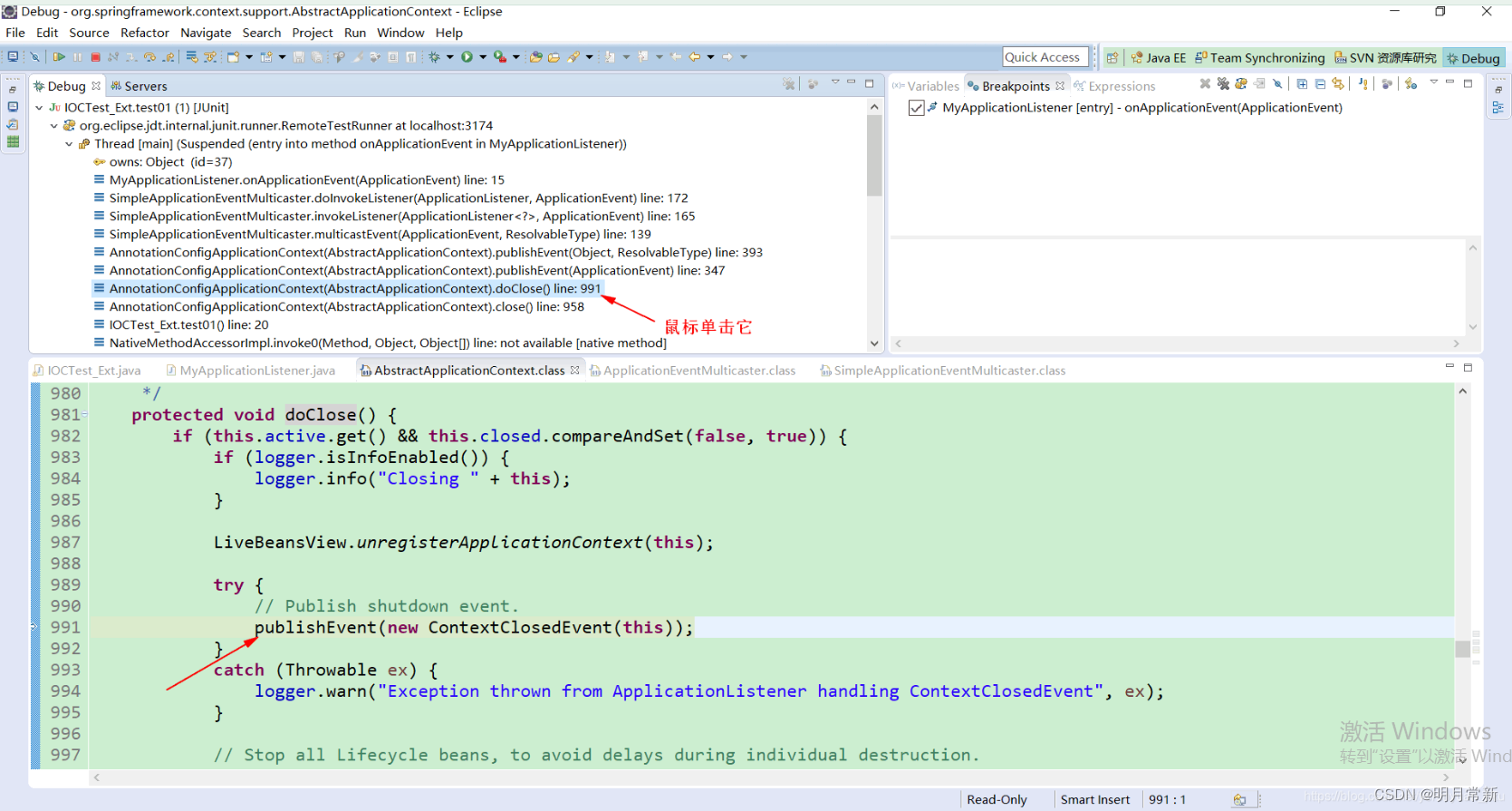The image size is (1512, 811).
Task: Open the File menu
Action: click(x=15, y=33)
